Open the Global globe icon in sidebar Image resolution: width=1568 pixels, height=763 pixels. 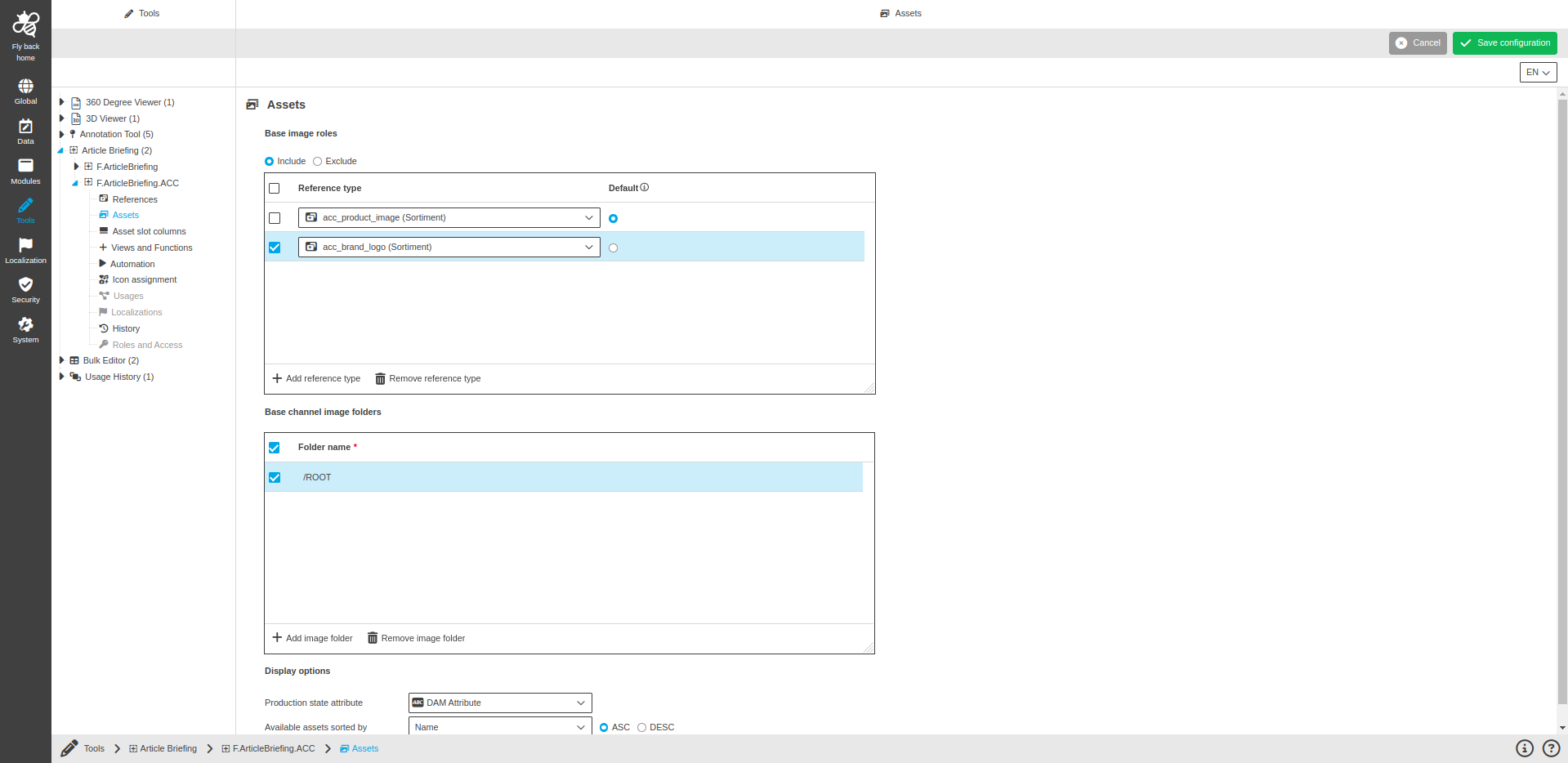(x=25, y=87)
